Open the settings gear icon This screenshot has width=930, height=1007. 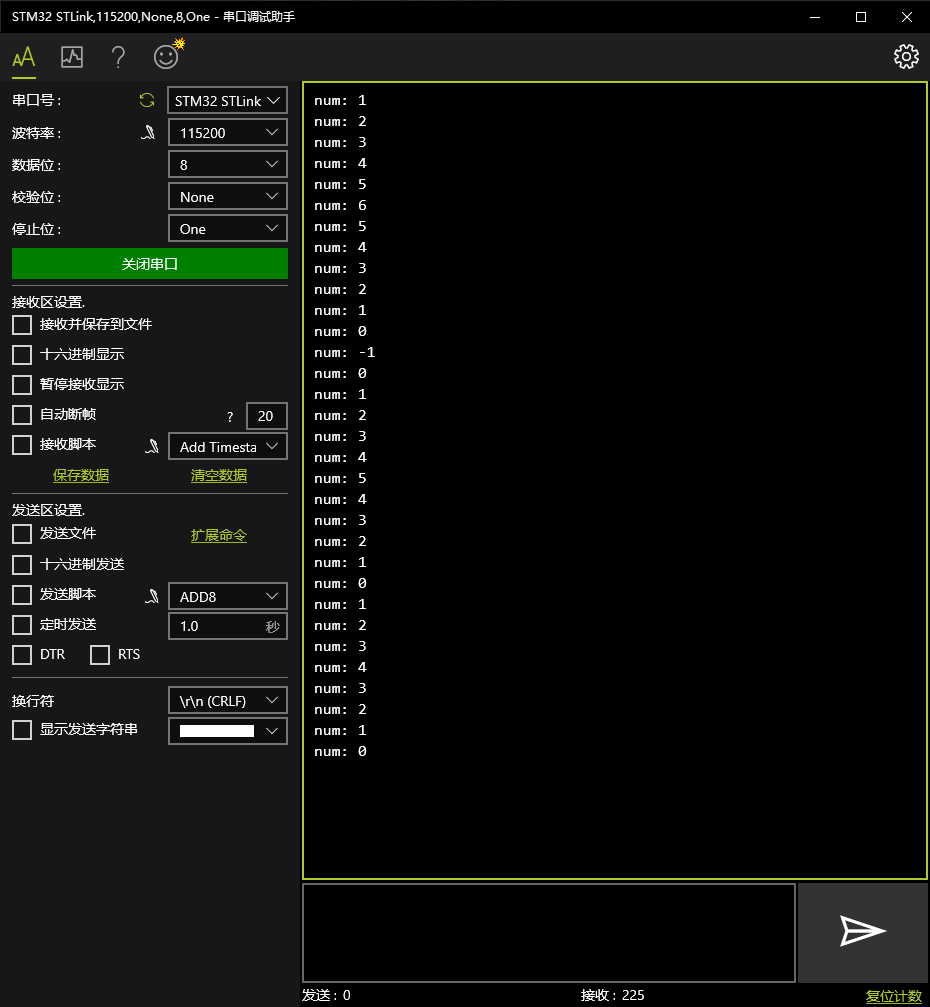click(905, 56)
